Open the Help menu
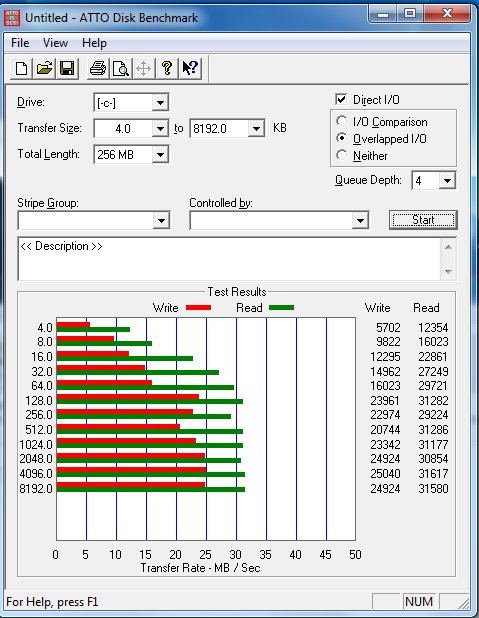The width and height of the screenshot is (479, 618). (x=94, y=43)
